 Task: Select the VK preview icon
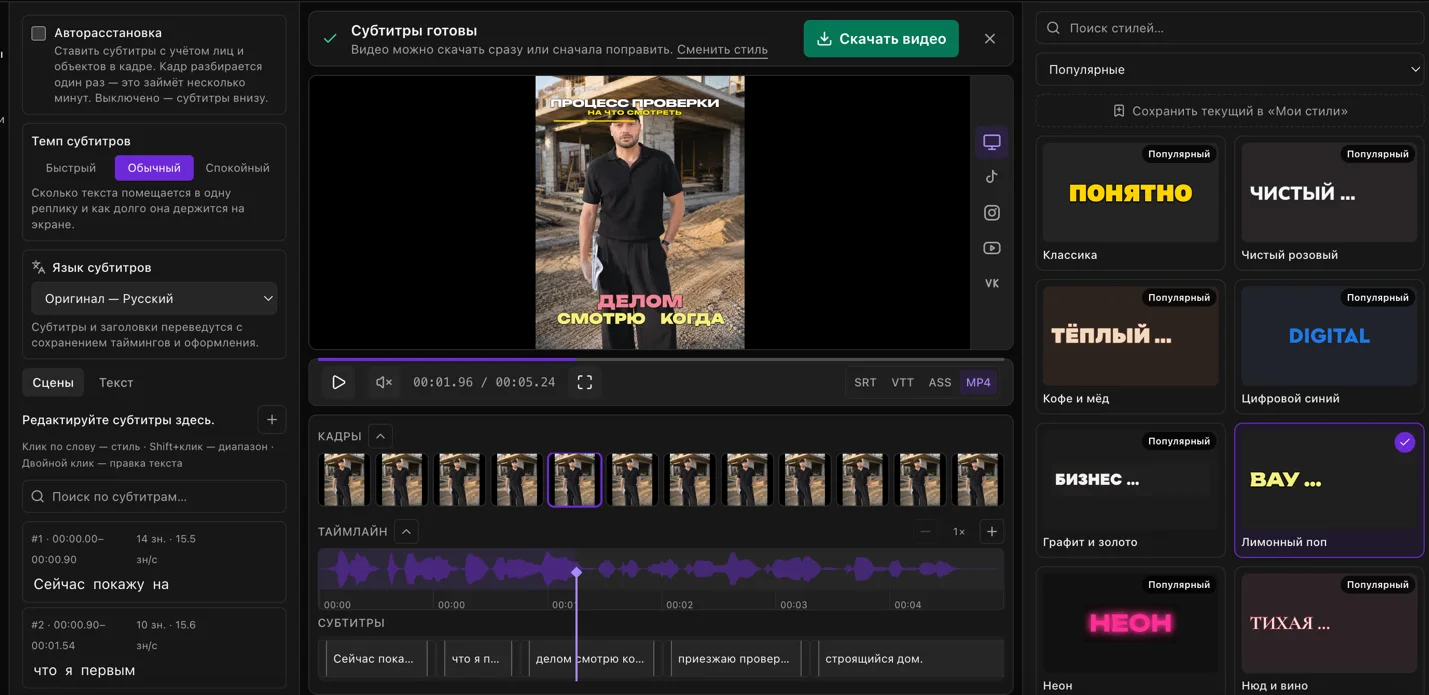[992, 283]
